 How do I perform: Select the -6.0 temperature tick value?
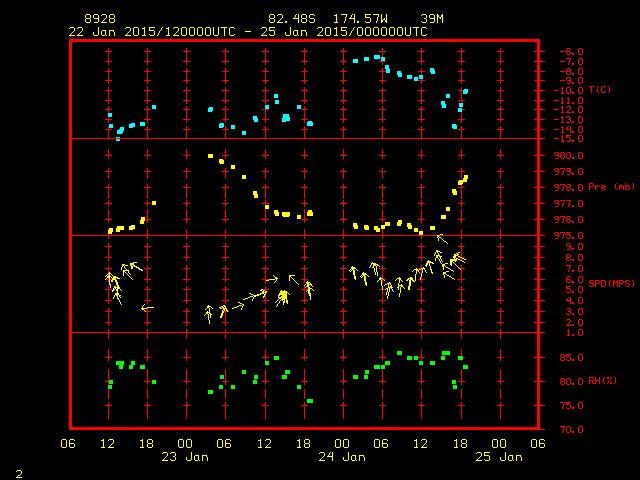point(571,51)
